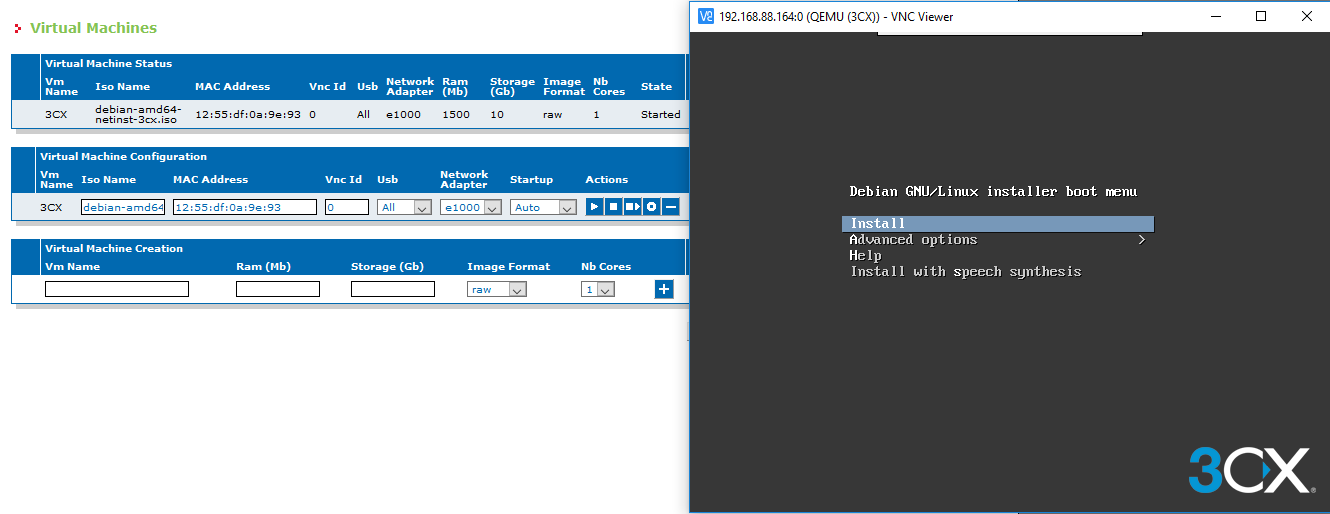
Task: Add new virtual machine with plus icon
Action: pos(664,289)
